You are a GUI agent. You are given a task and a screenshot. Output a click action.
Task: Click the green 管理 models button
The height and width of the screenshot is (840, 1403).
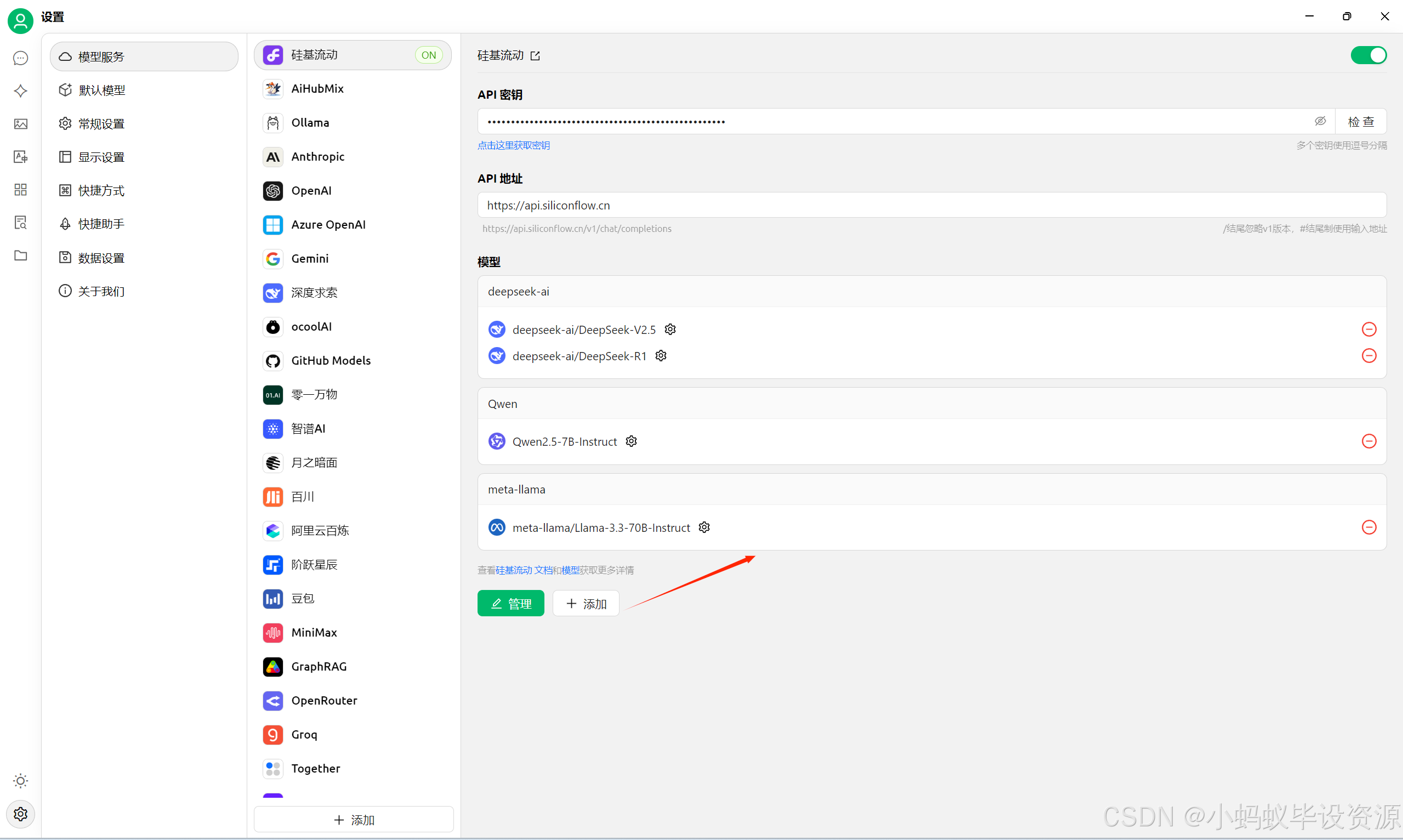[x=510, y=603]
